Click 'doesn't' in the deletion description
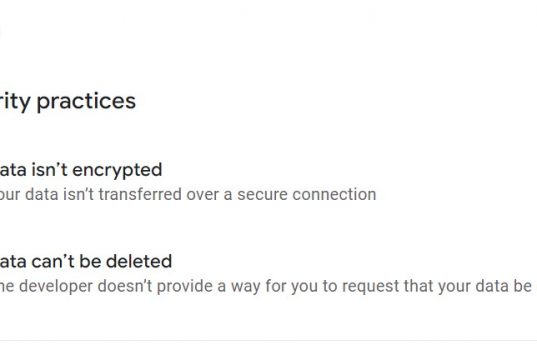The width and height of the screenshot is (537, 360). pos(125,286)
